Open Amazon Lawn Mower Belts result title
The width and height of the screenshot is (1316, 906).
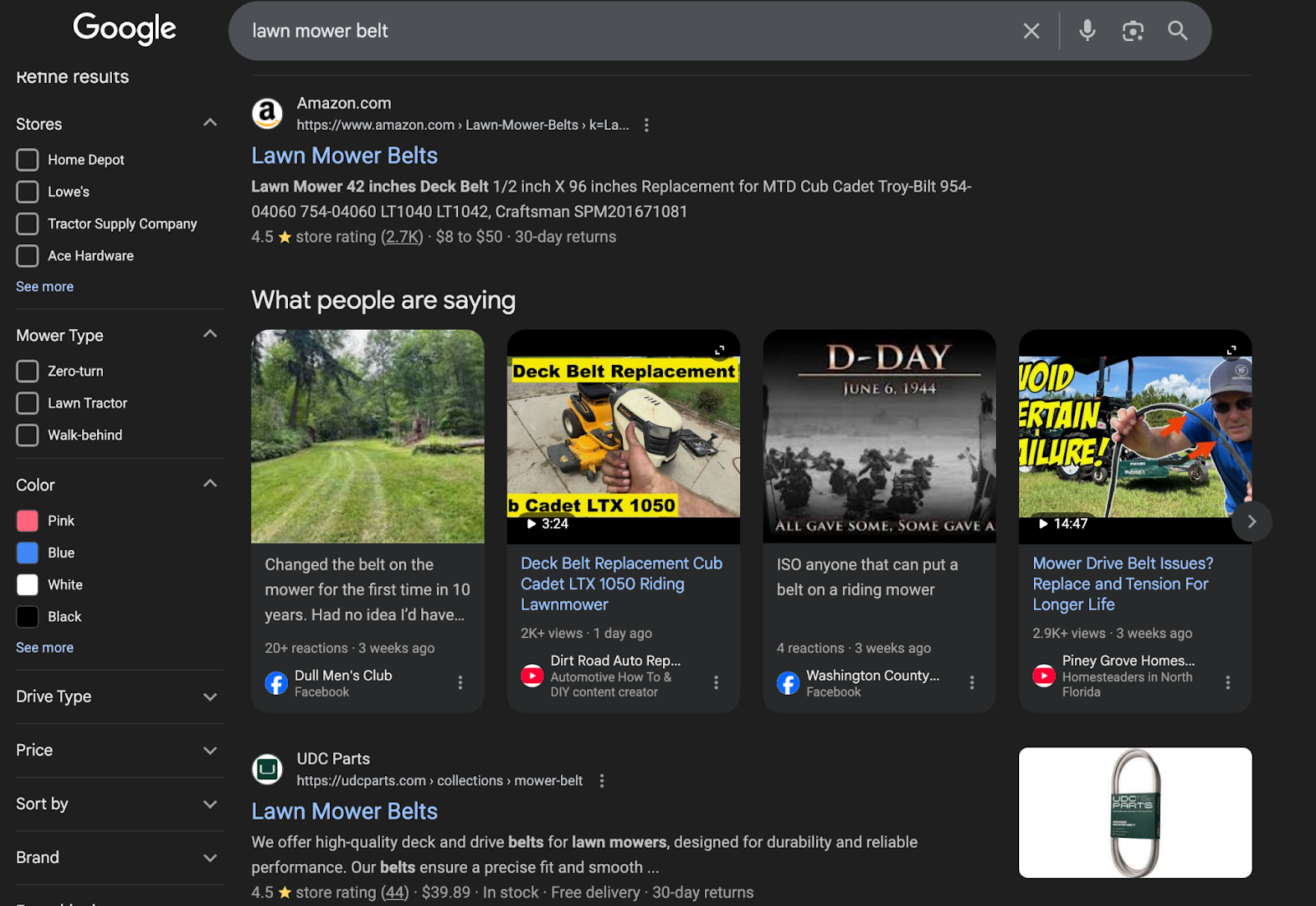click(x=345, y=155)
